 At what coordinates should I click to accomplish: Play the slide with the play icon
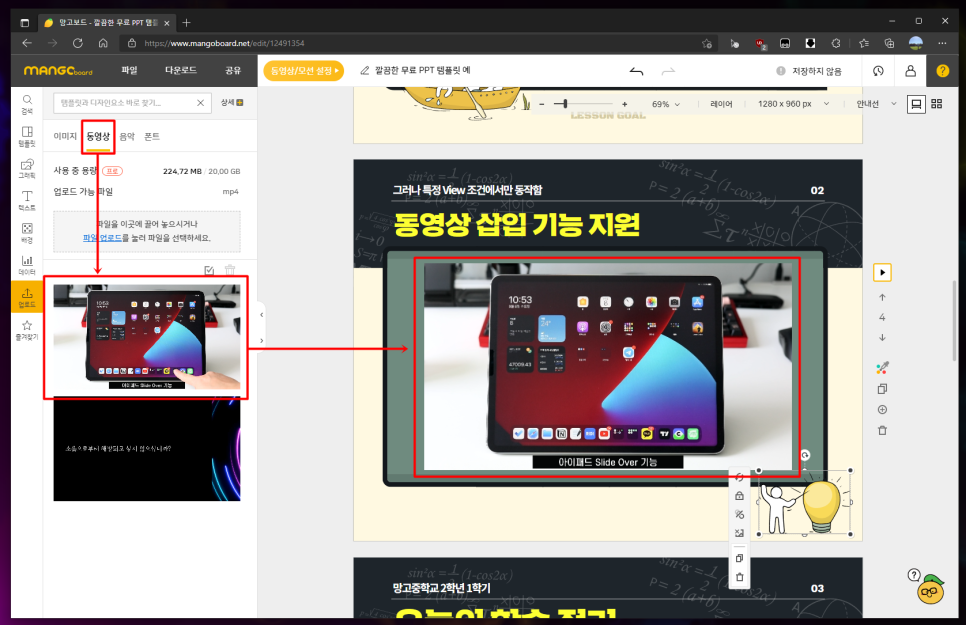882,272
